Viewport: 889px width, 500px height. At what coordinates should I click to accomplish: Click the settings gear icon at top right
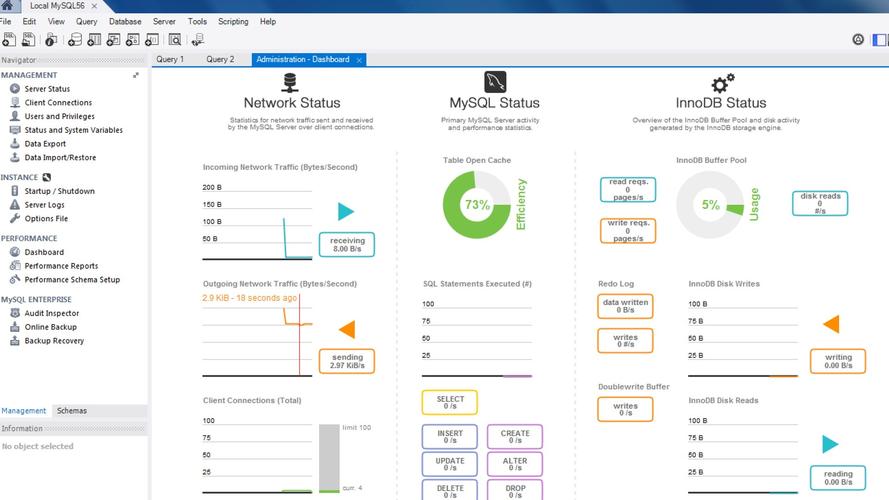pyautogui.click(x=858, y=39)
